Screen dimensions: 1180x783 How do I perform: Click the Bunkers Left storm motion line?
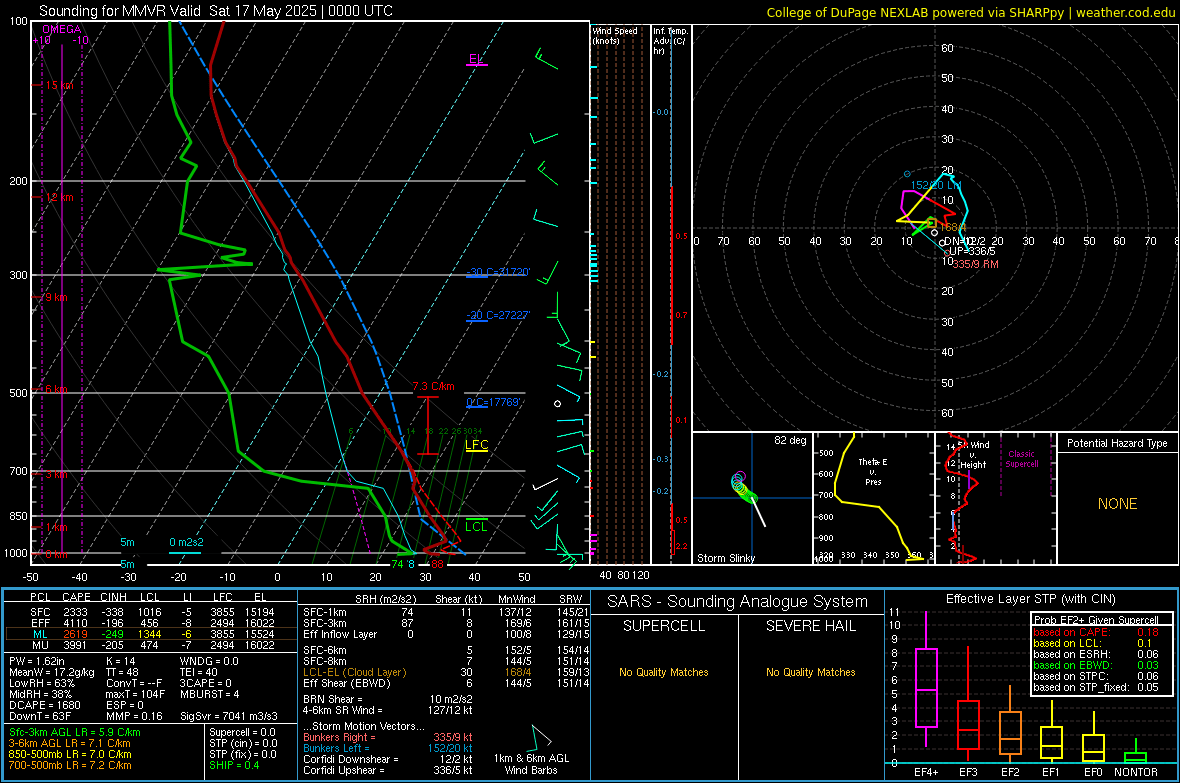tap(388, 748)
